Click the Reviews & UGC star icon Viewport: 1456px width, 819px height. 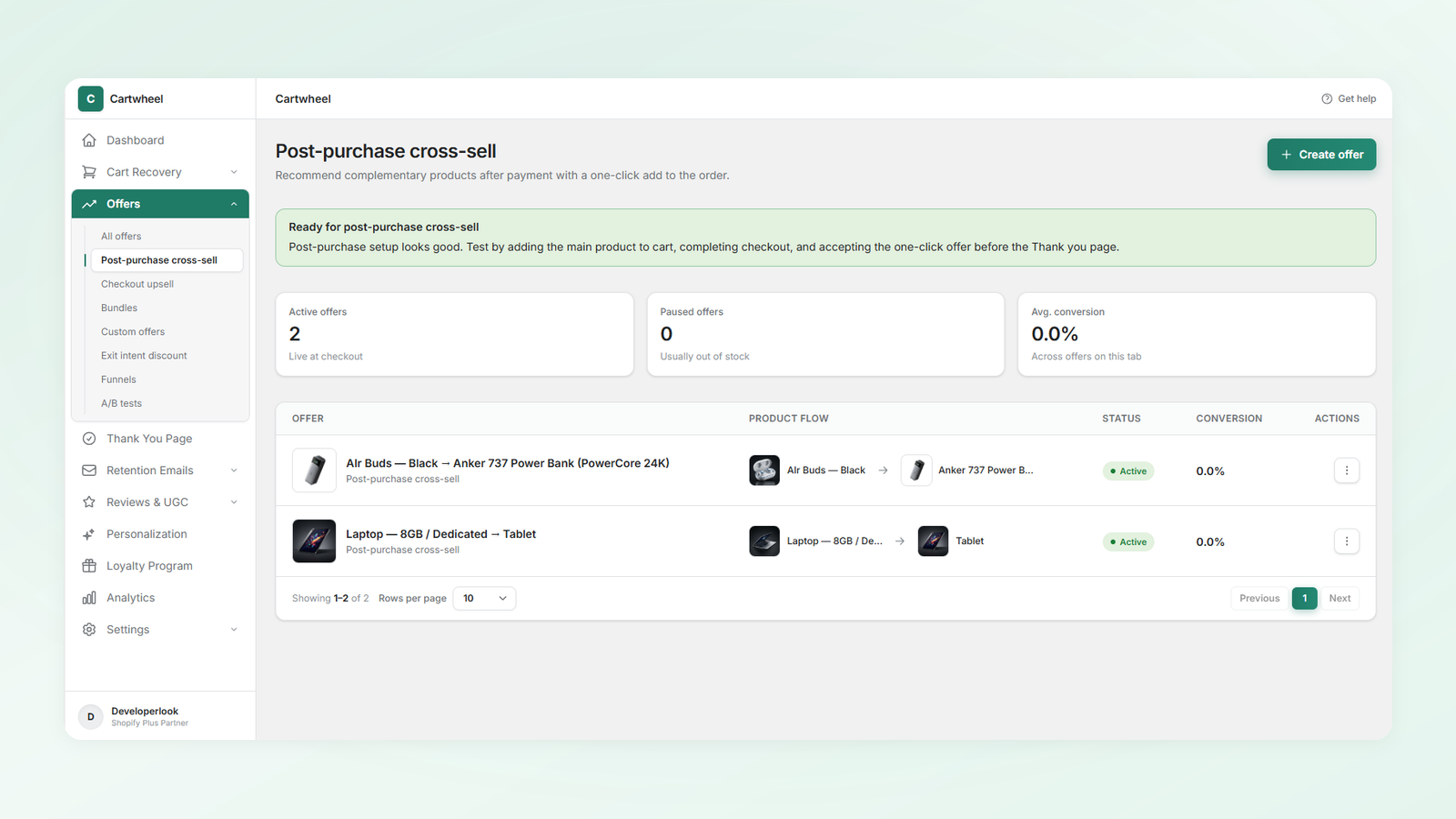(89, 502)
